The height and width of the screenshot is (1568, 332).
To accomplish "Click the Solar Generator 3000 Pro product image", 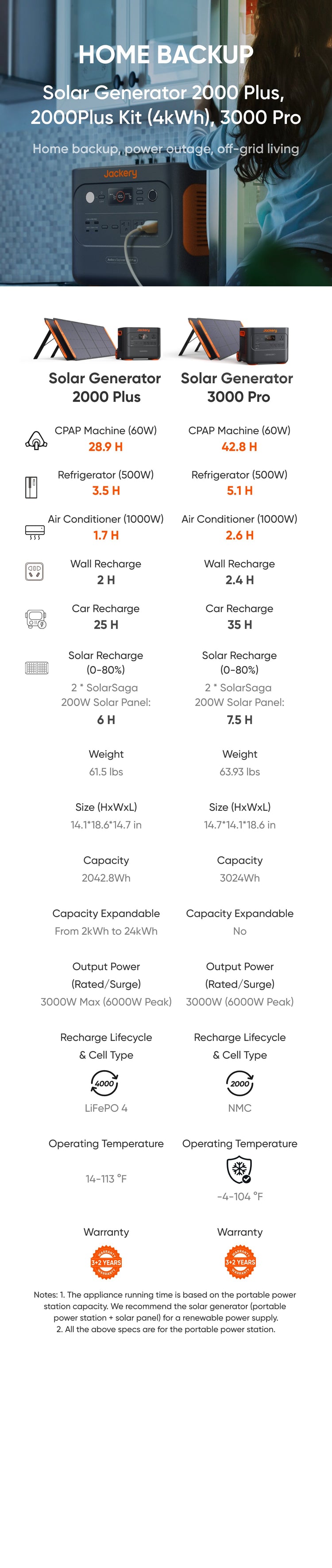I will (x=234, y=339).
